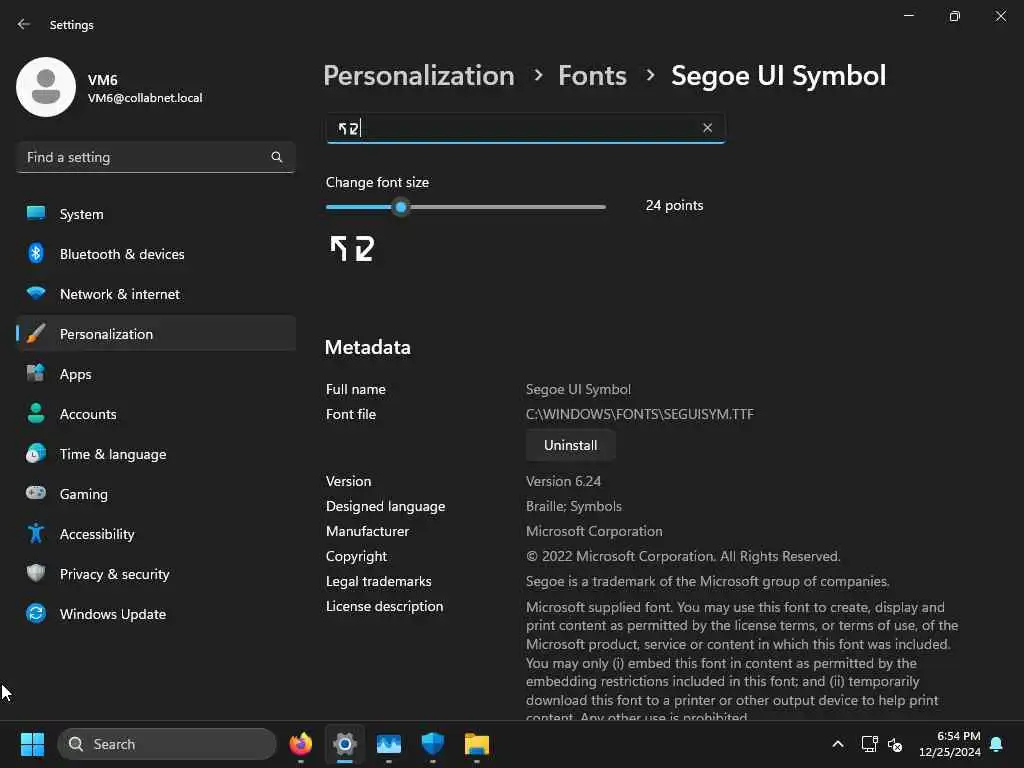Navigate to Fonts breadcrumb

[592, 76]
